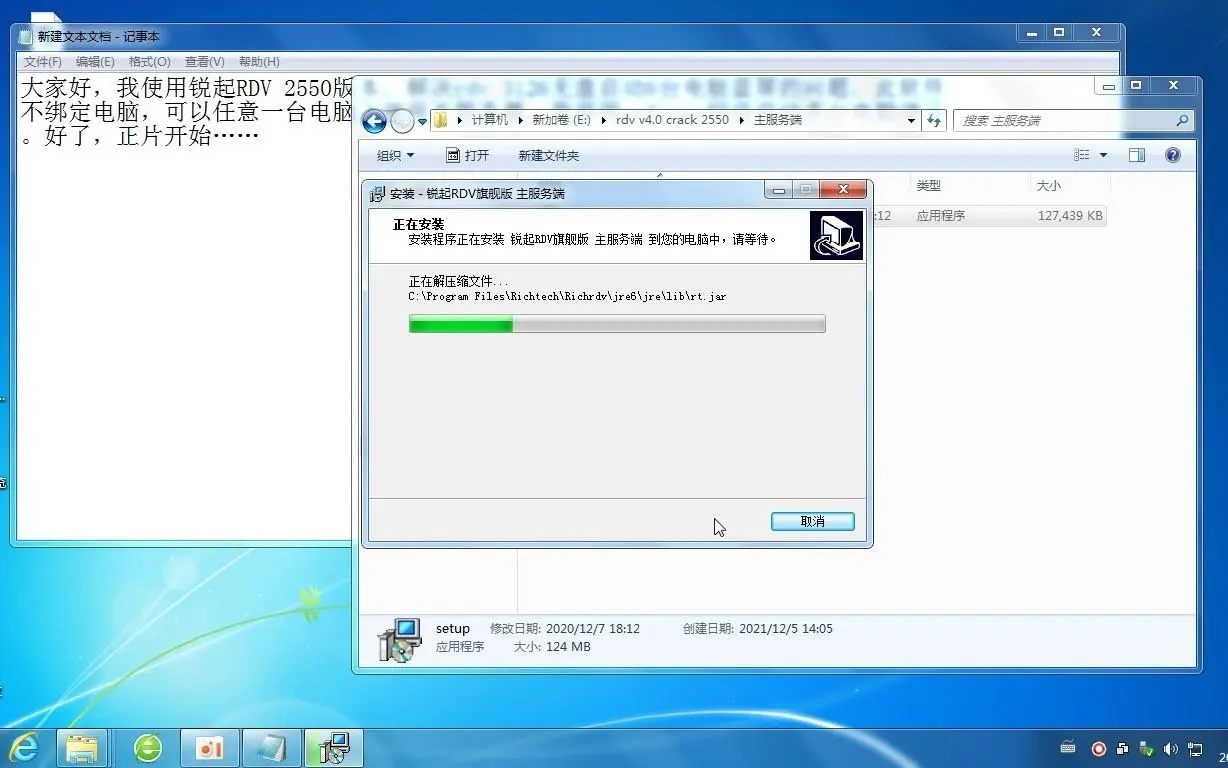Click 新建文件夹 in Explorer toolbar
Screen dimensions: 1228x768
tap(548, 155)
